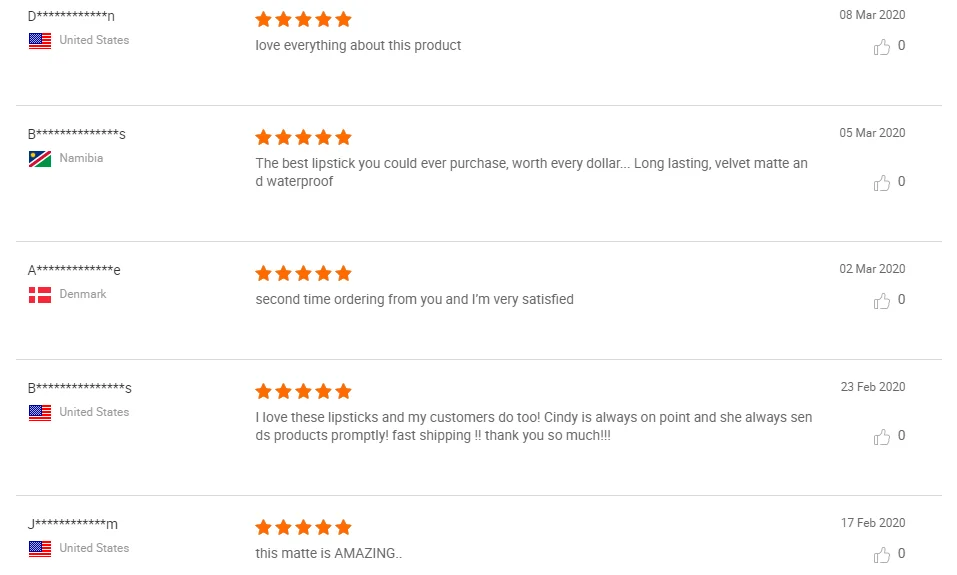Click reviewer name A*************e
957x575 pixels.
[x=74, y=270]
